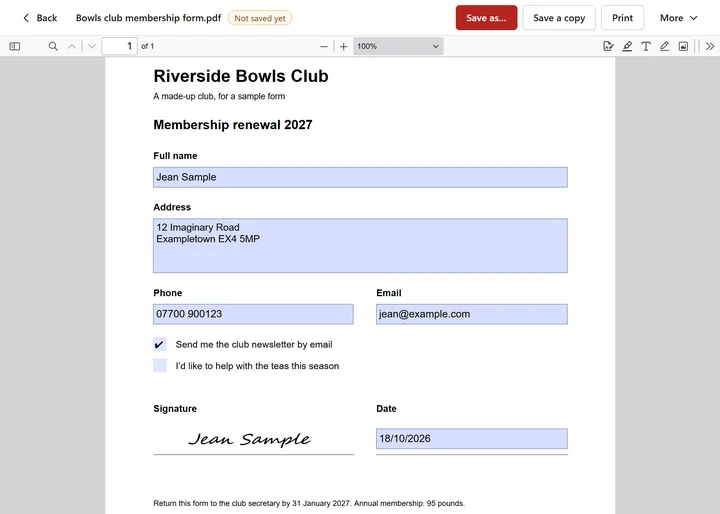
Task: Click the file name 'Bowls club membership form.pdf'
Action: pyautogui.click(x=148, y=18)
